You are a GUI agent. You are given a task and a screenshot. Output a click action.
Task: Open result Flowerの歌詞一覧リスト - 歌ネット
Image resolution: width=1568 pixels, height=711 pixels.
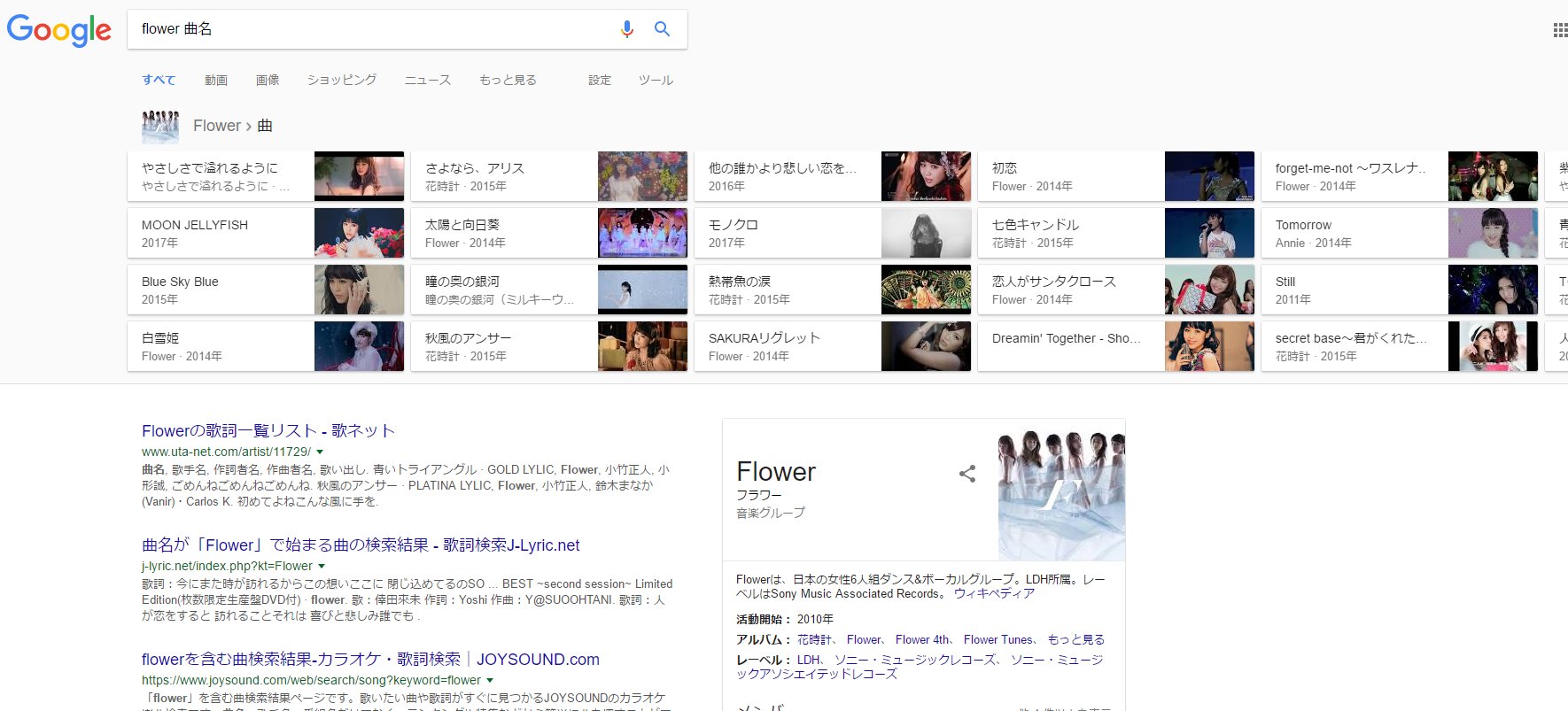tap(268, 431)
